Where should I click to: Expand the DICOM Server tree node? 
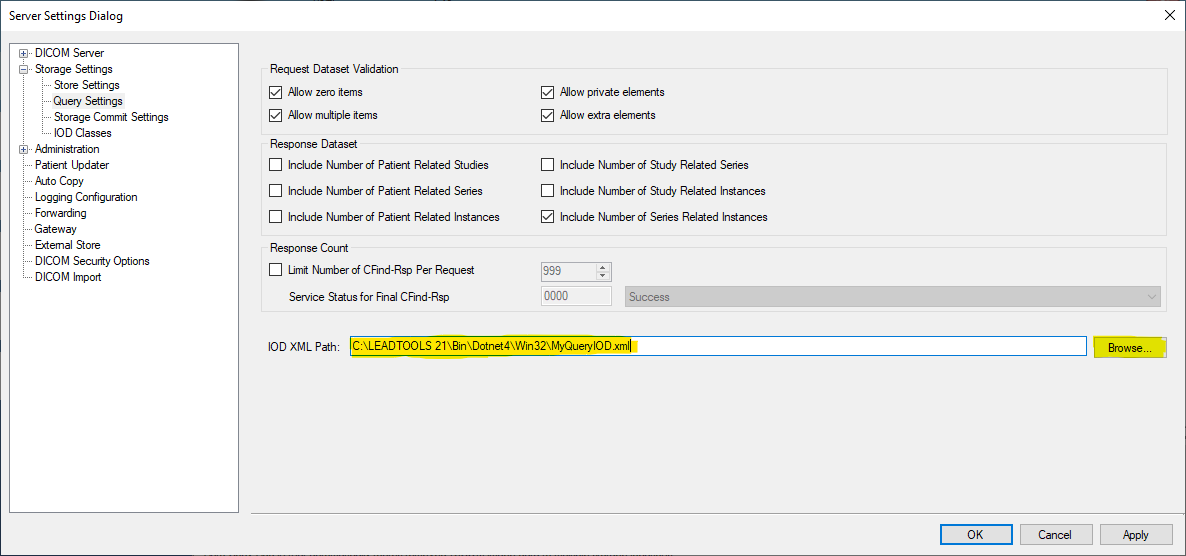(x=23, y=53)
